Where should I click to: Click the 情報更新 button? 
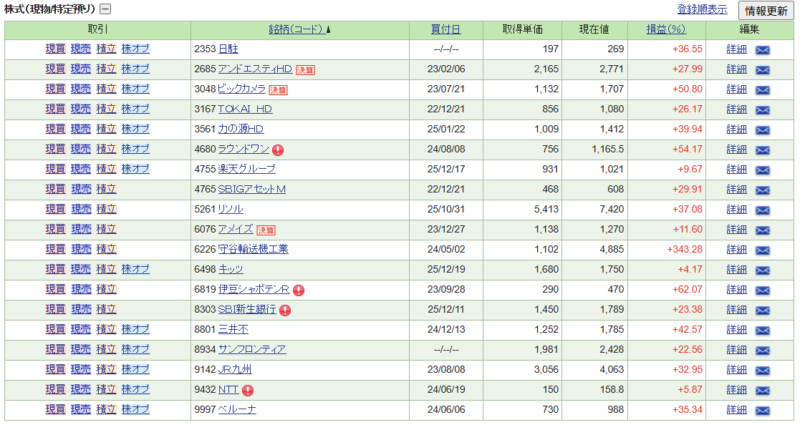point(765,11)
